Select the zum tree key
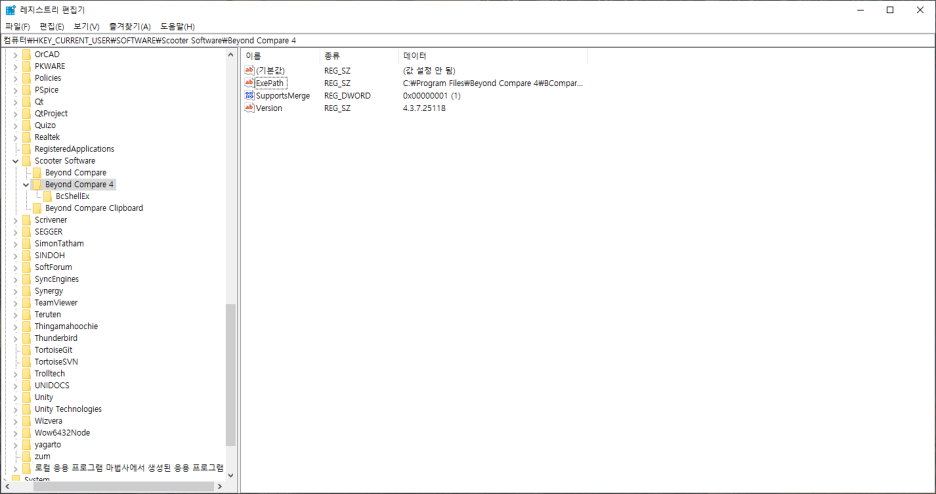Image resolution: width=936 pixels, height=494 pixels. (x=42, y=456)
